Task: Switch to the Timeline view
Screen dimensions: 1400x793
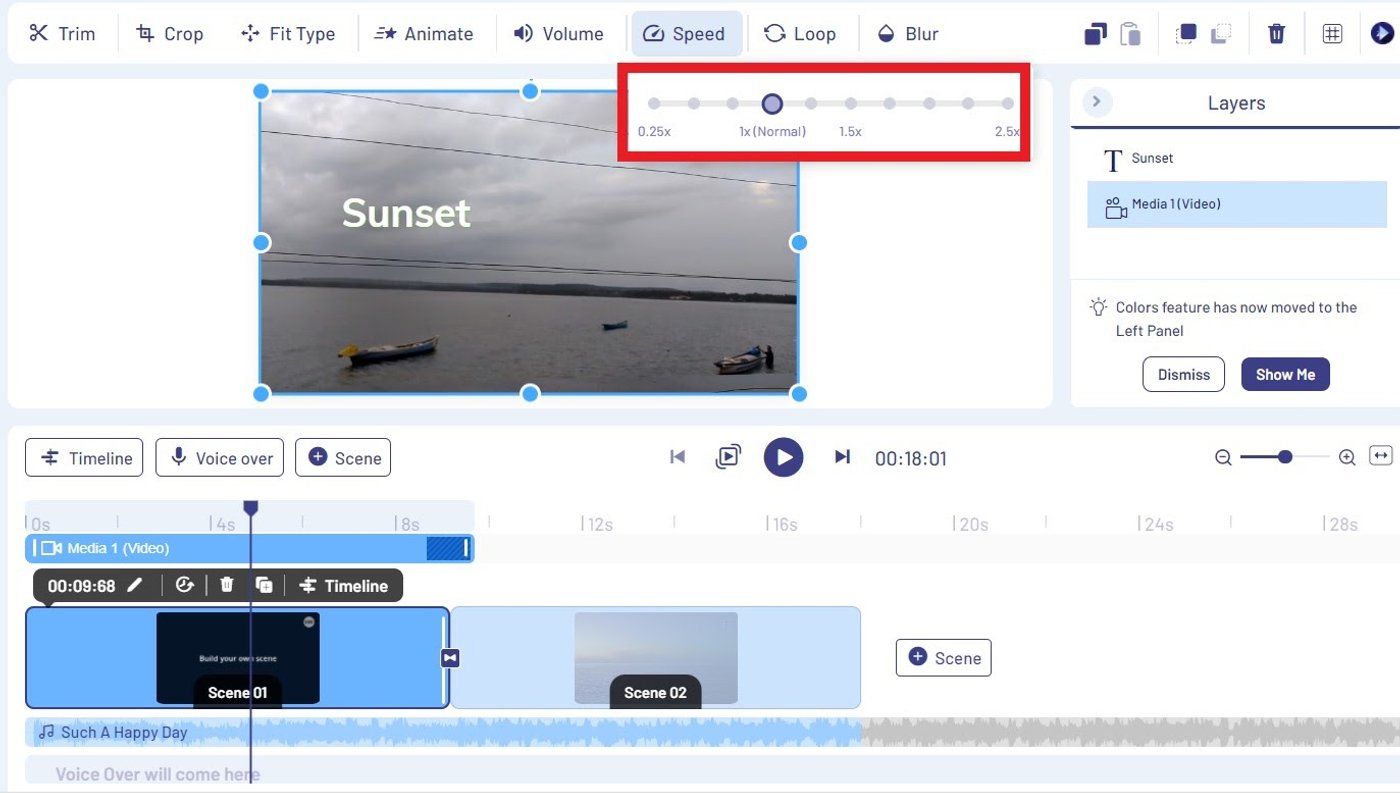Action: [84, 457]
